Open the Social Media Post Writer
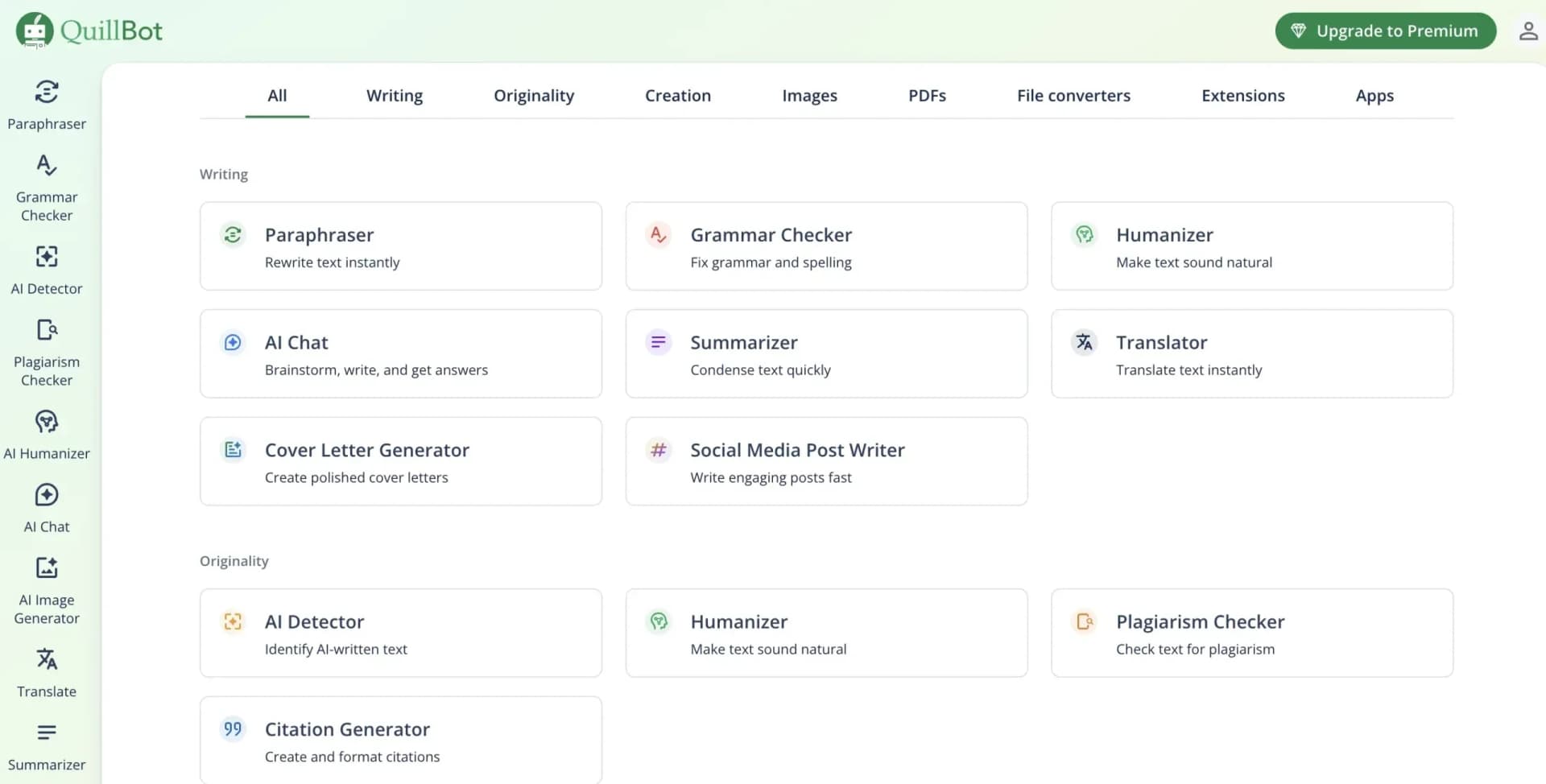 [826, 461]
